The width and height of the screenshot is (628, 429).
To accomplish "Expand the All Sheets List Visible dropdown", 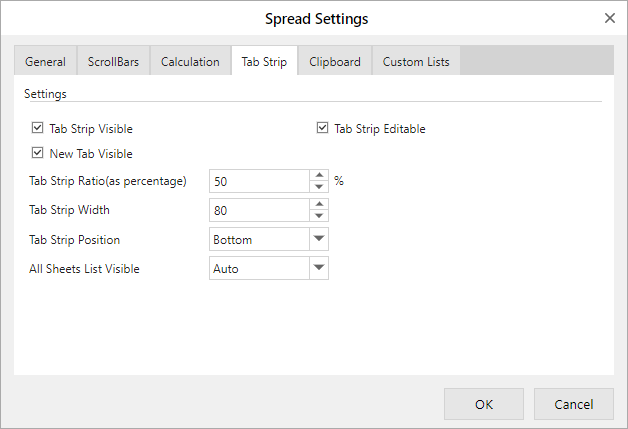I will click(x=319, y=268).
